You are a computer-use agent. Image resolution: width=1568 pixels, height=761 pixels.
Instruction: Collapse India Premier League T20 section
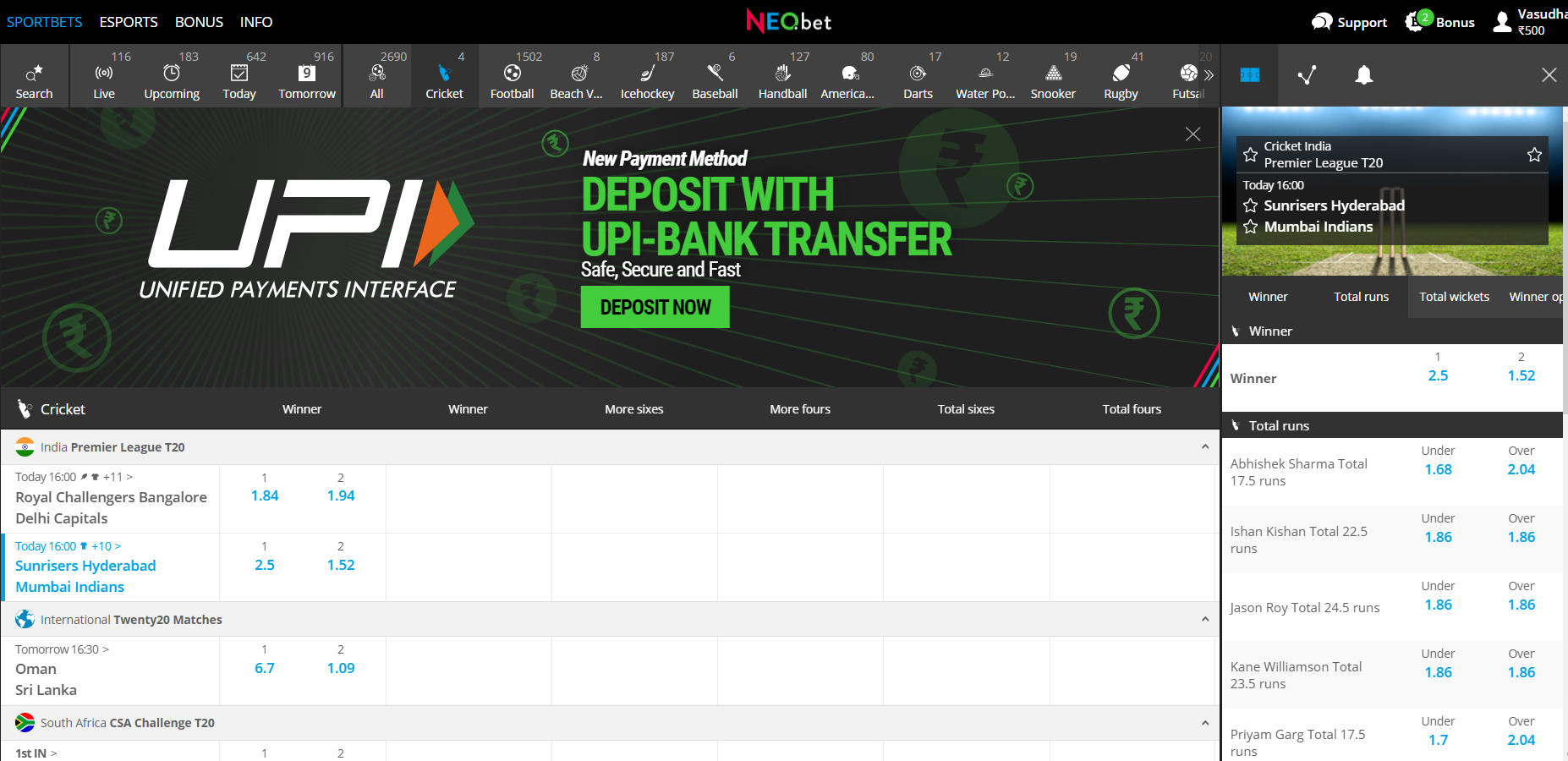point(1205,446)
